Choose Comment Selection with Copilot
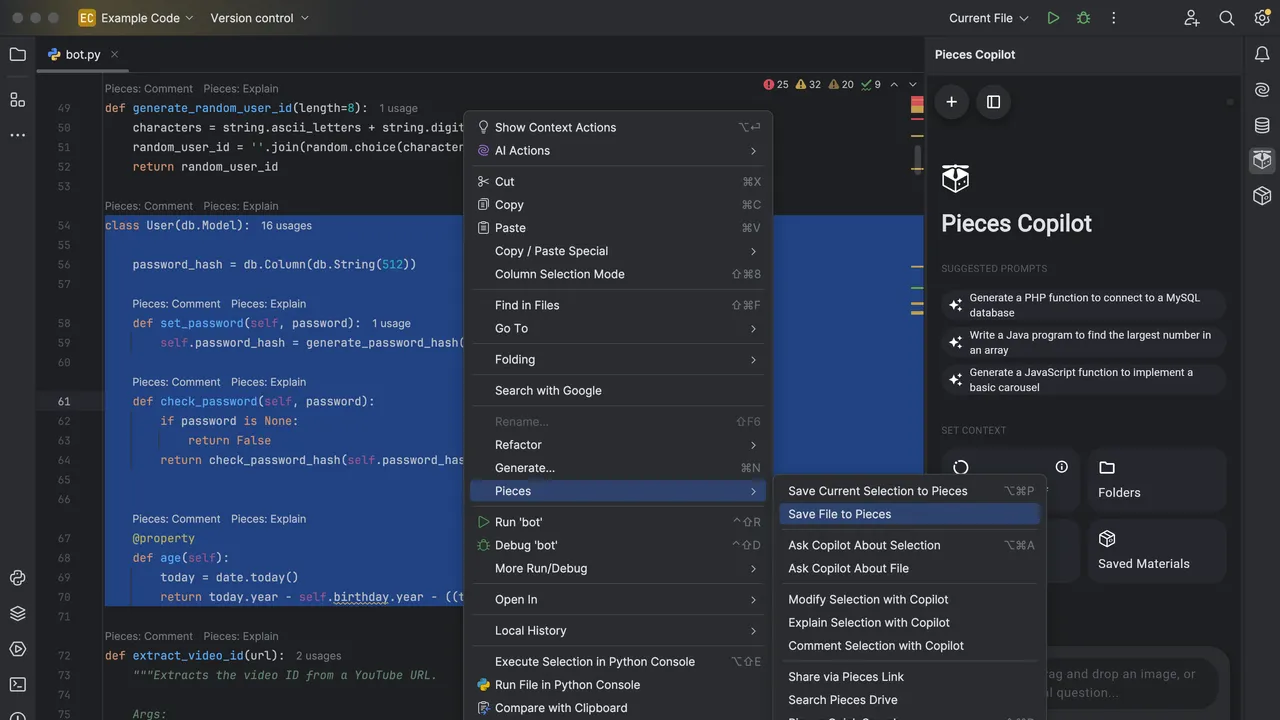Image resolution: width=1280 pixels, height=720 pixels. pos(909,645)
